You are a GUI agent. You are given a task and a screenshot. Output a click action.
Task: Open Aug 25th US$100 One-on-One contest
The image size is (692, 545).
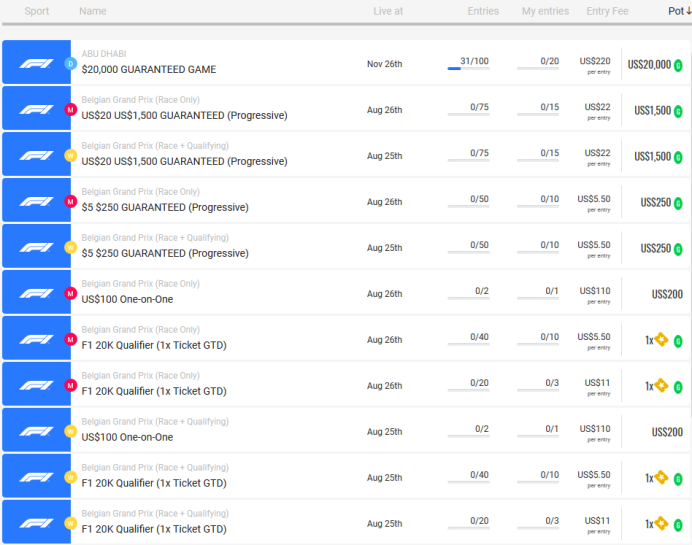pyautogui.click(x=127, y=437)
